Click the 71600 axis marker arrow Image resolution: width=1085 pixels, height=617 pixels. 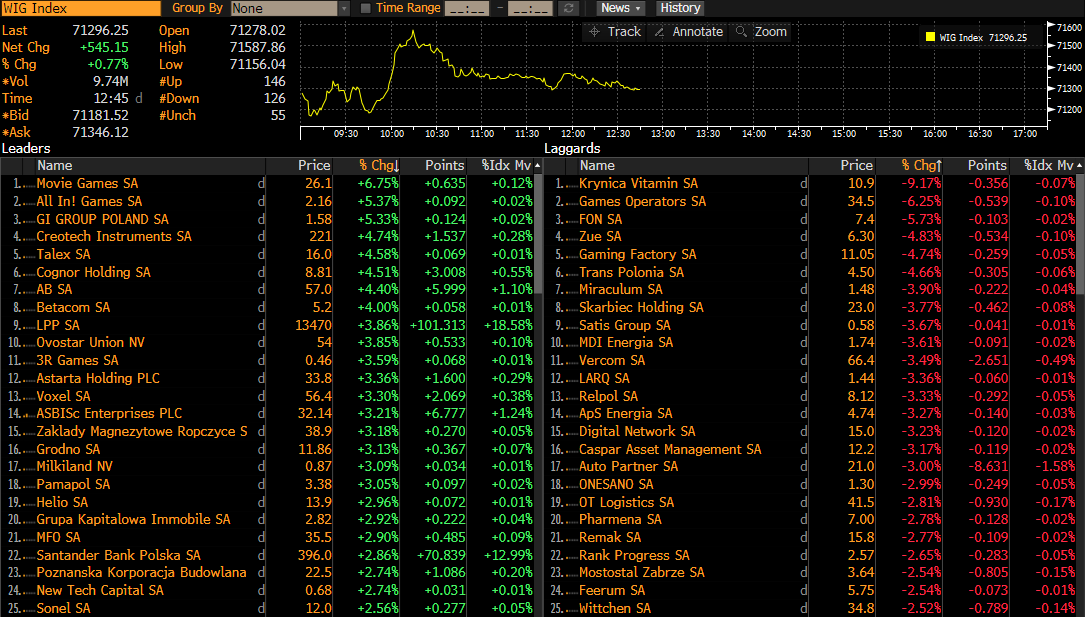pos(1050,27)
